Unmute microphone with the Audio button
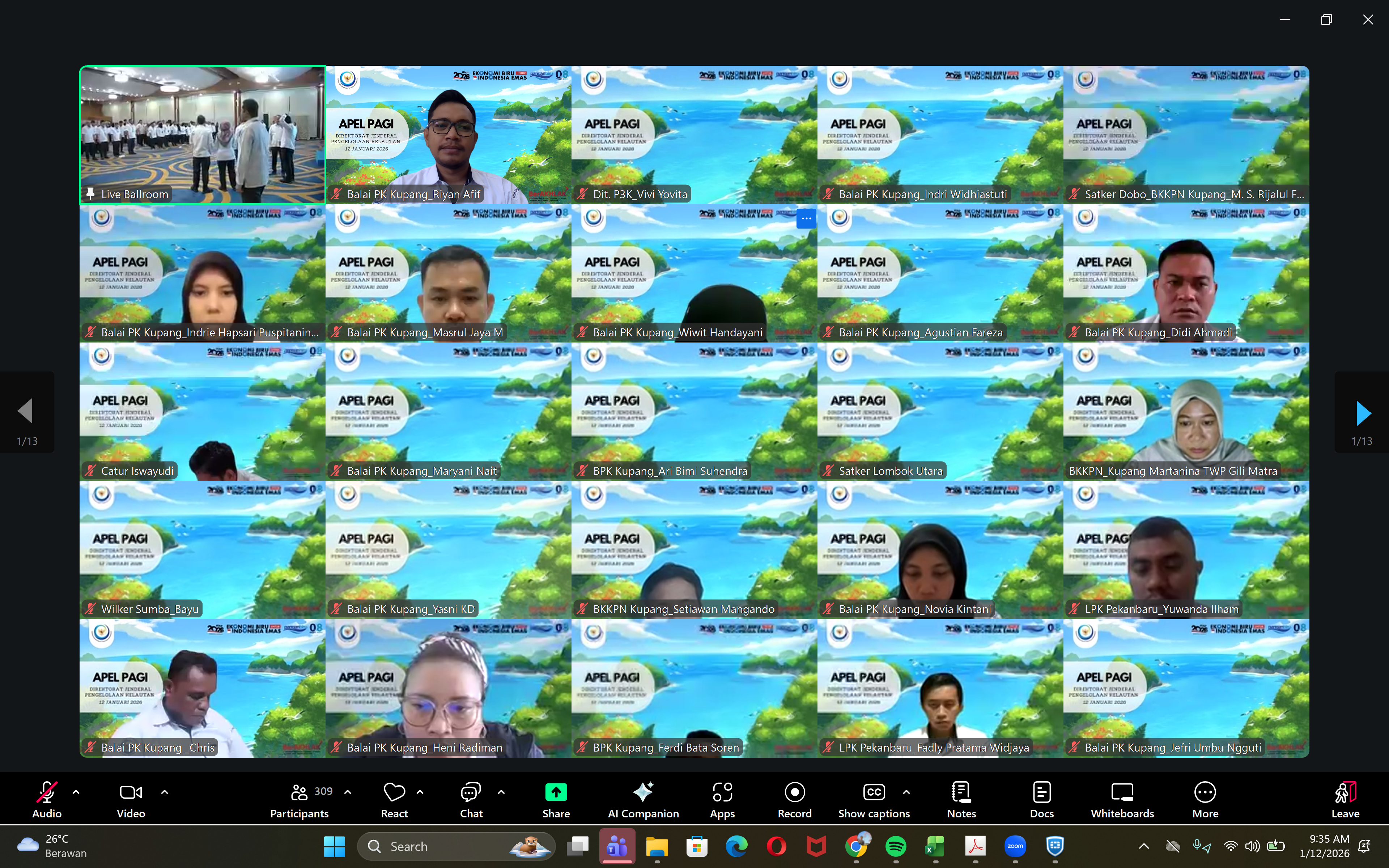 pyautogui.click(x=47, y=799)
